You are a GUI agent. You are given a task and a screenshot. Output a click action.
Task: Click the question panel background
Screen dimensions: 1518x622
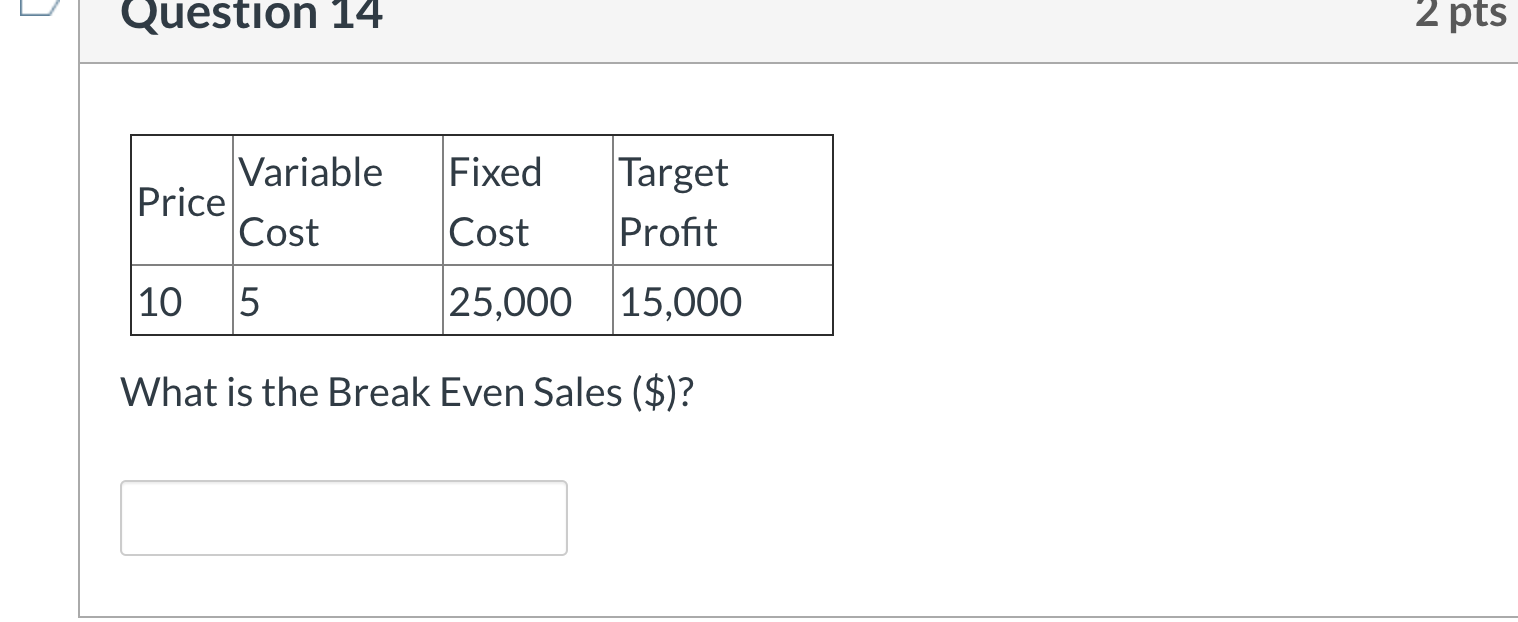[1100, 450]
